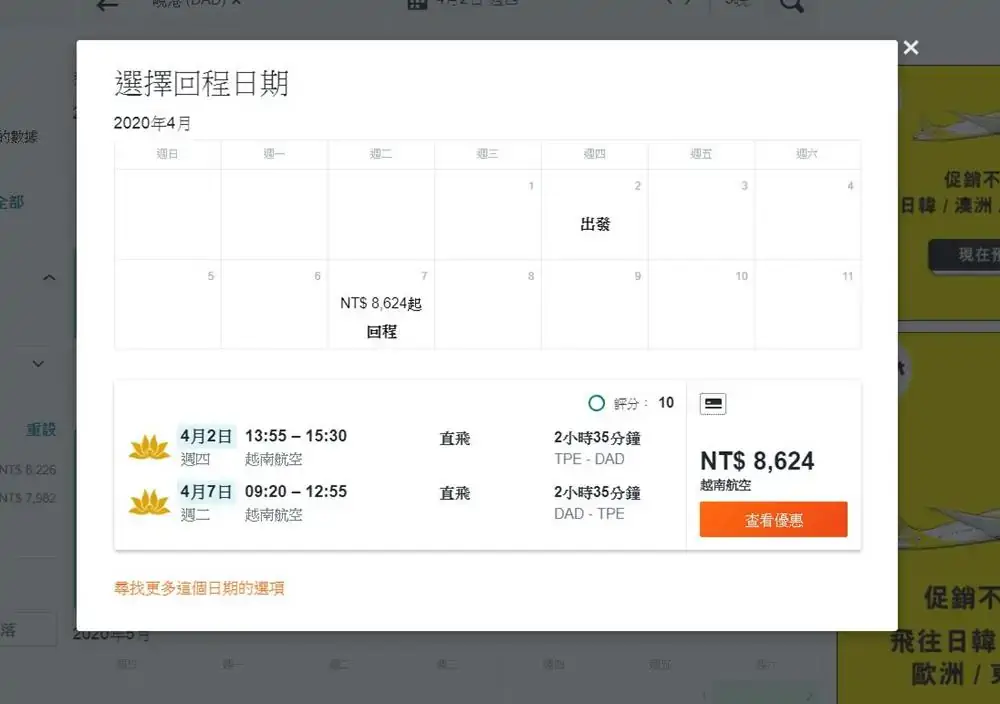Image resolution: width=1000 pixels, height=704 pixels.
Task: Expand sidebar section with down chevron
Action: [39, 364]
